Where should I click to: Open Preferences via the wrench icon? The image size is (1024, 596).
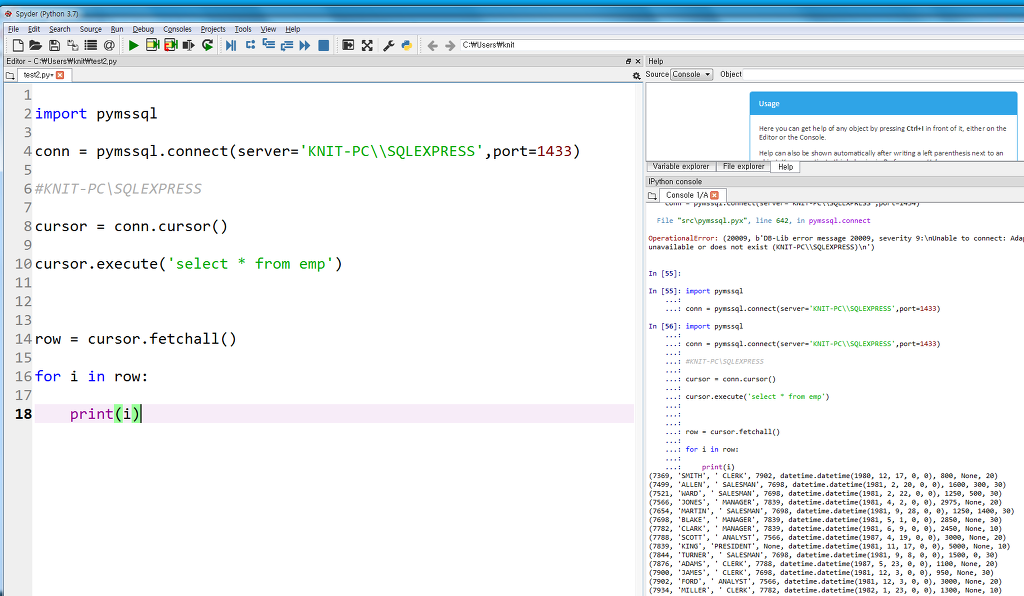coord(389,45)
